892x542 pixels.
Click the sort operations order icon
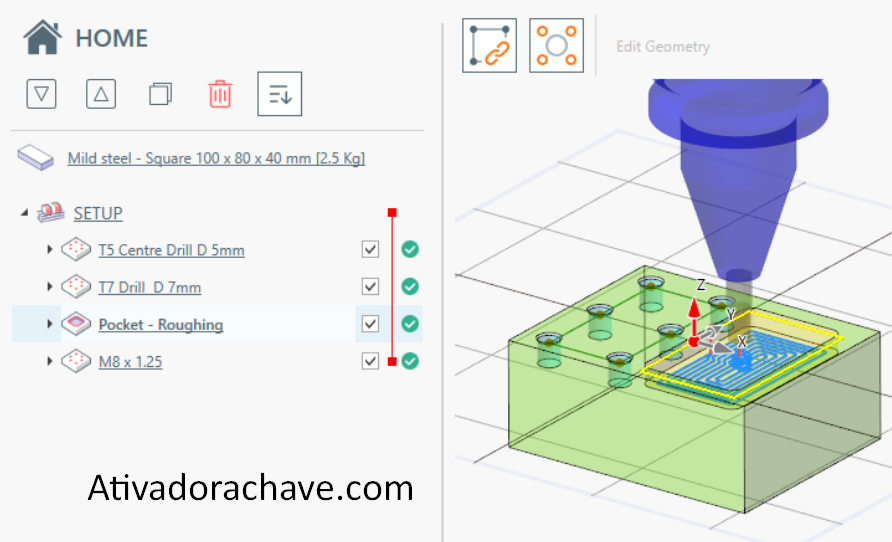point(279,94)
